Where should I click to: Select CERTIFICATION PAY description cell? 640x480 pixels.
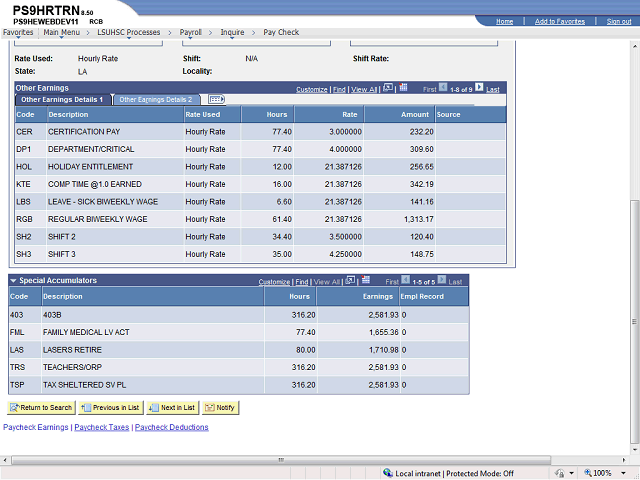[x=84, y=132]
